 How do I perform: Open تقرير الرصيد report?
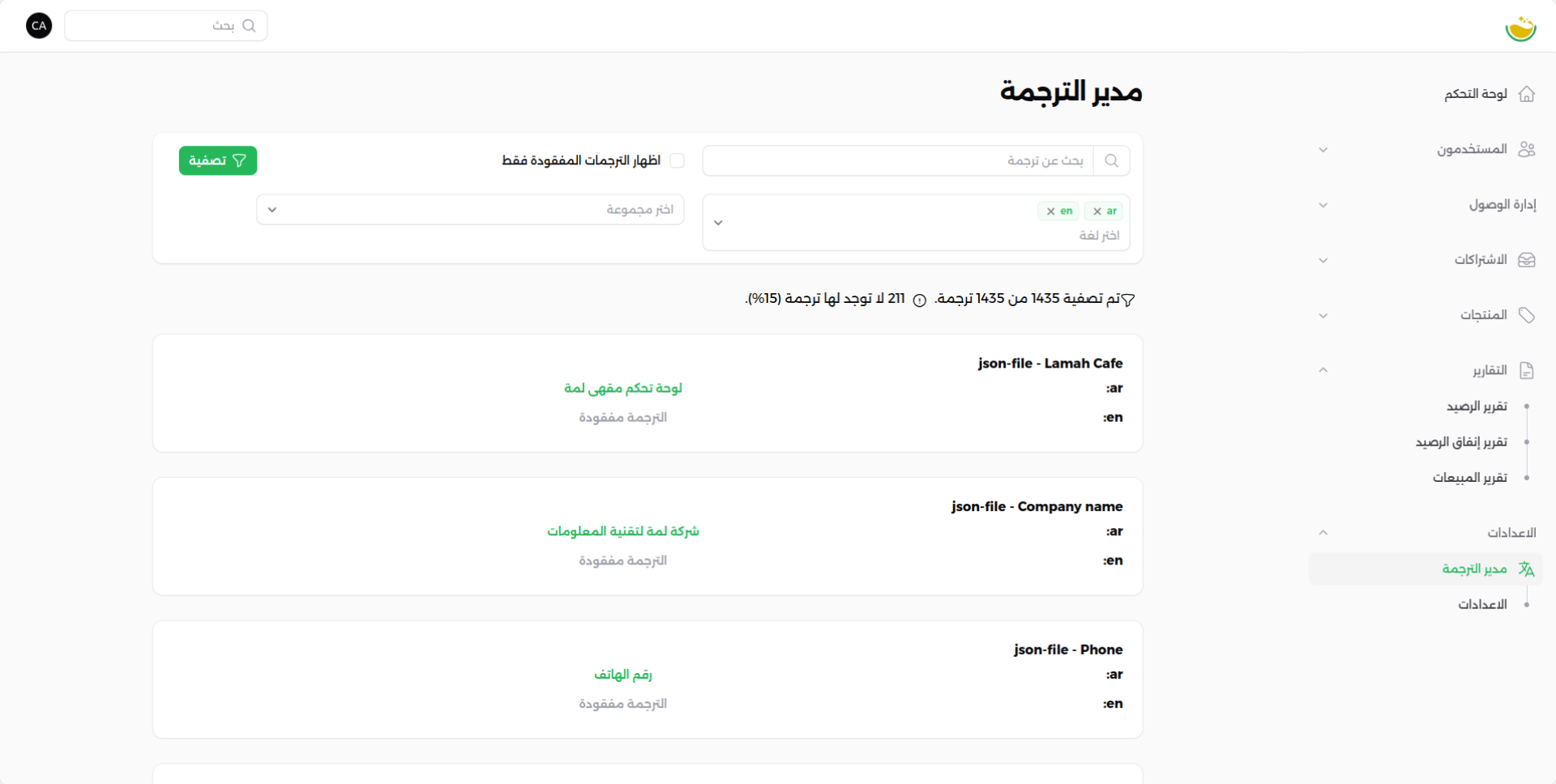[1477, 406]
